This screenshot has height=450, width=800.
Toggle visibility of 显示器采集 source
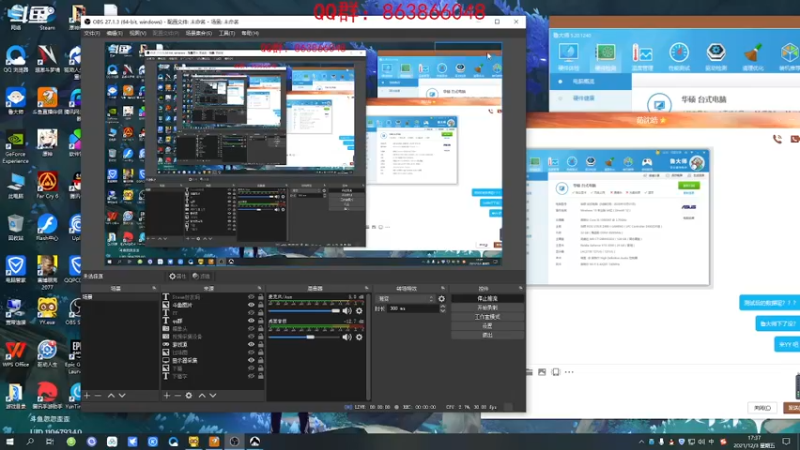pos(251,360)
